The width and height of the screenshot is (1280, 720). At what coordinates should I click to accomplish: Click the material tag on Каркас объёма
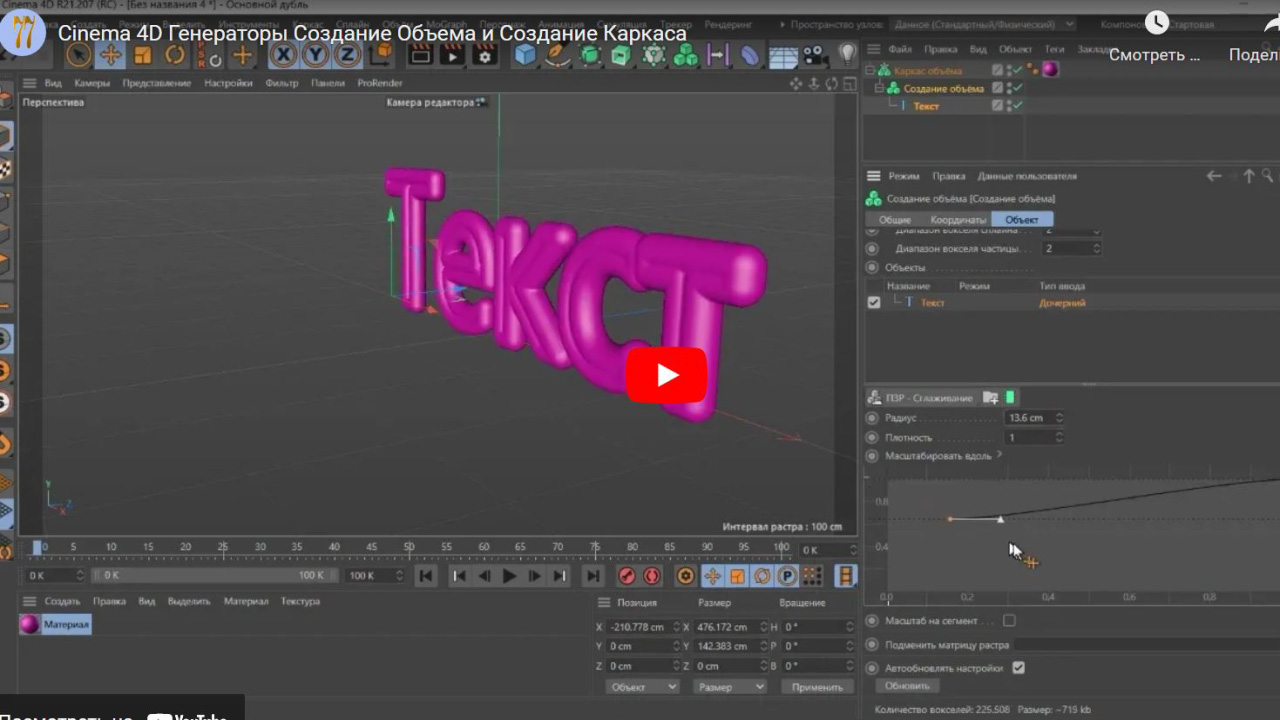click(1050, 70)
